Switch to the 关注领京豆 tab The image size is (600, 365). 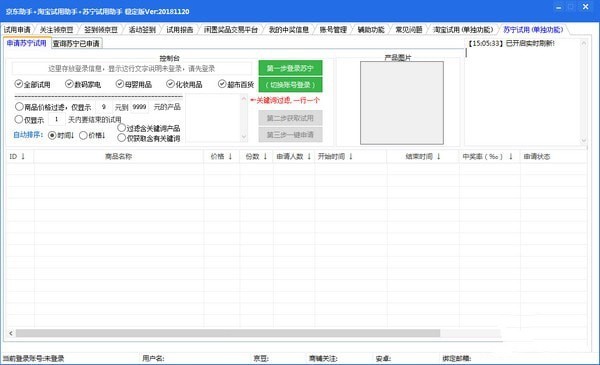56,29
